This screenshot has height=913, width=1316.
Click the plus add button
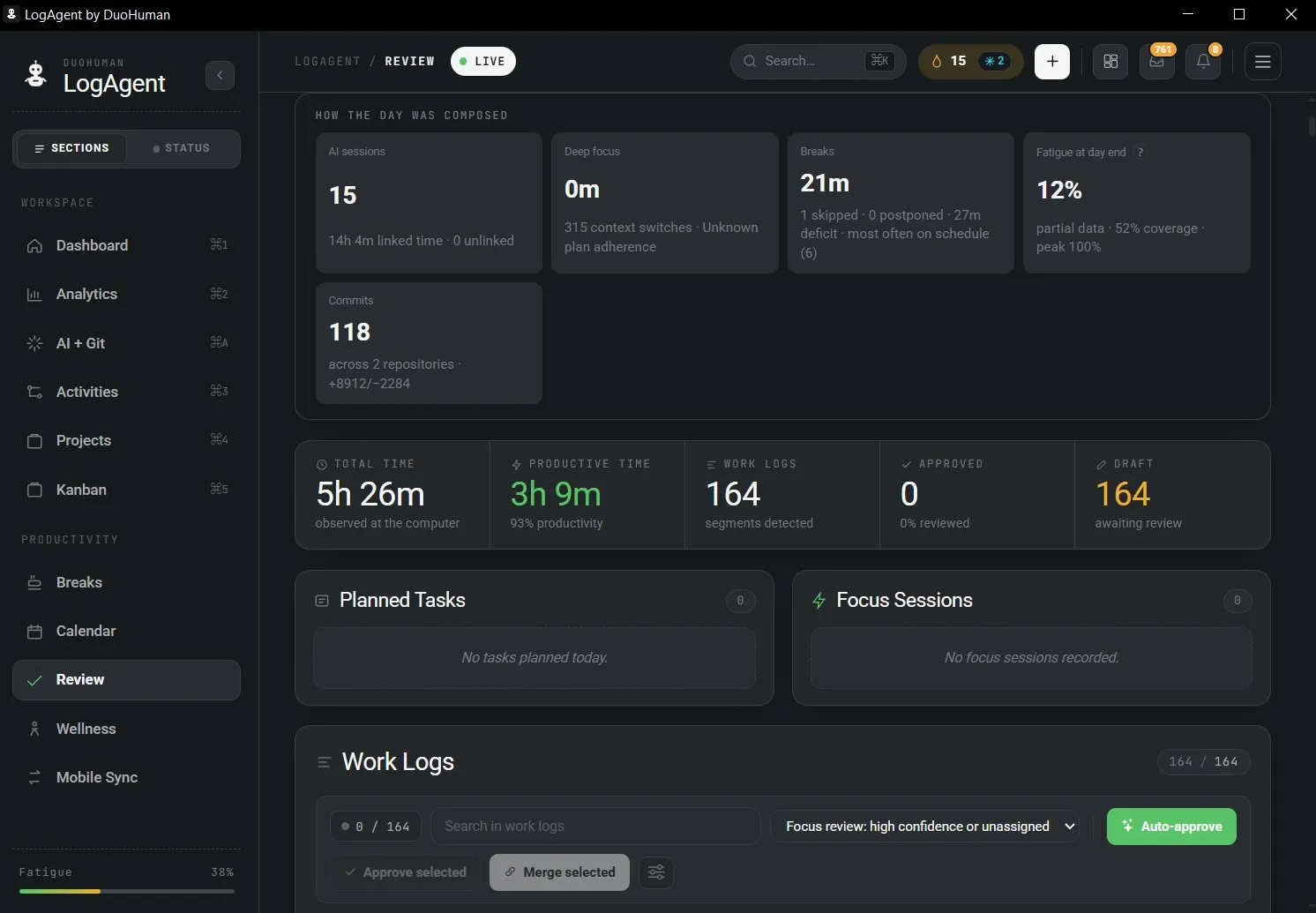[1051, 61]
